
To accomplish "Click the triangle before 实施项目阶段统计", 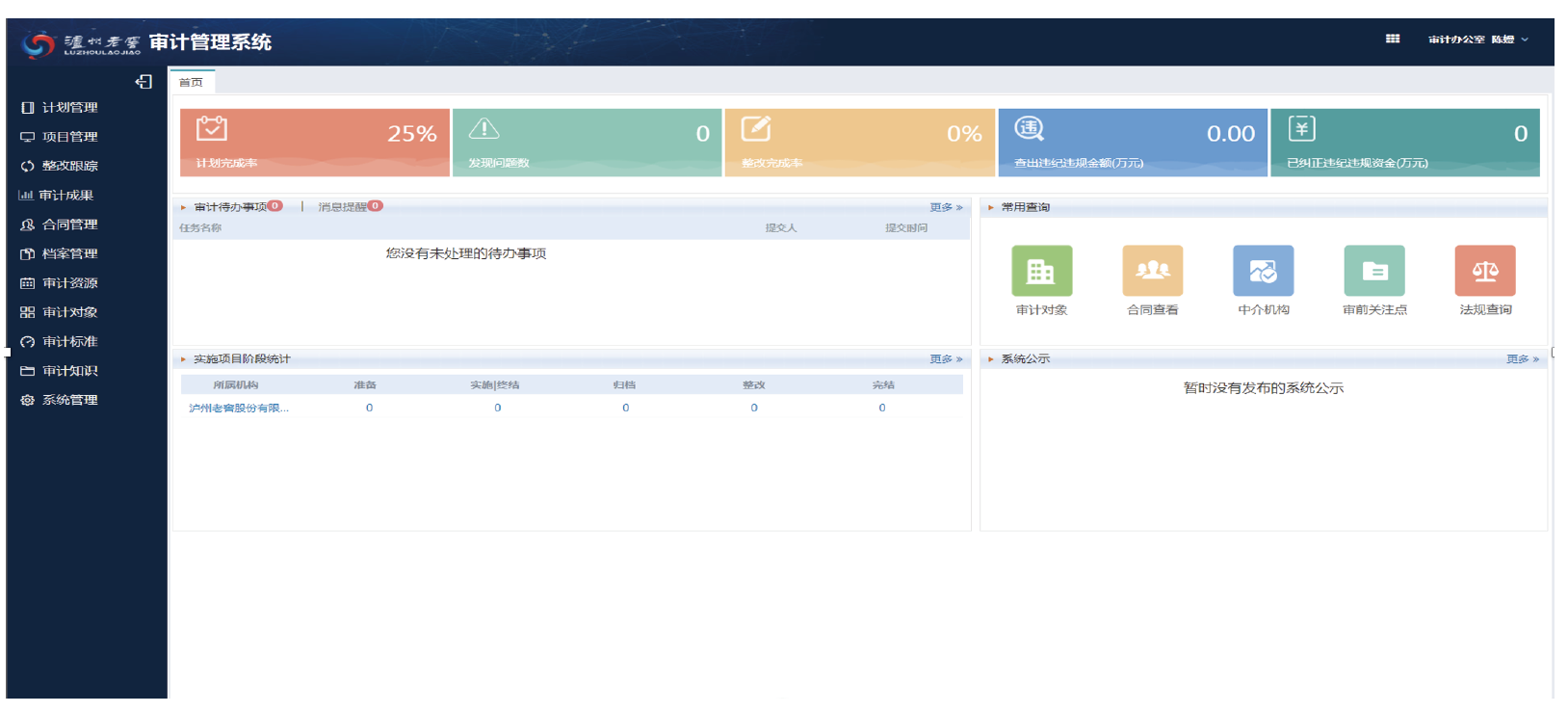I will (x=183, y=359).
